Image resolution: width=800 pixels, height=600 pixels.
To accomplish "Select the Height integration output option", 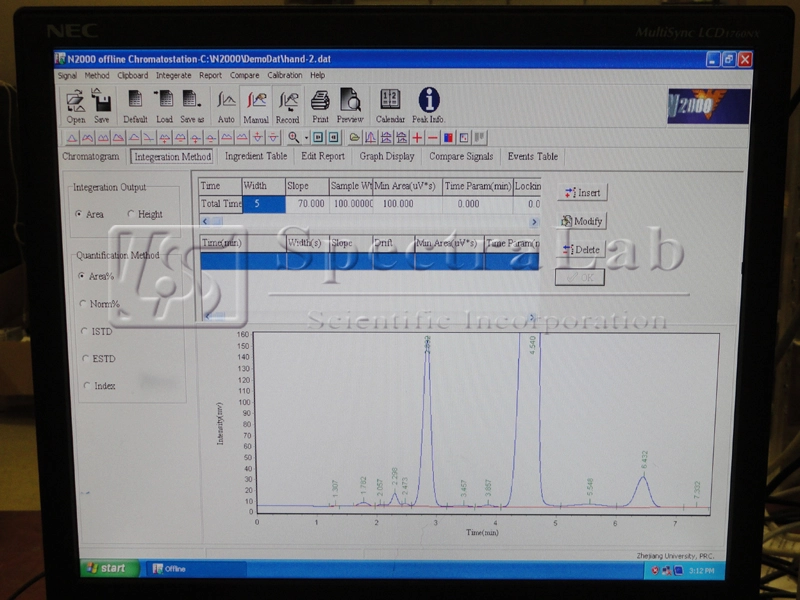I will [x=131, y=214].
